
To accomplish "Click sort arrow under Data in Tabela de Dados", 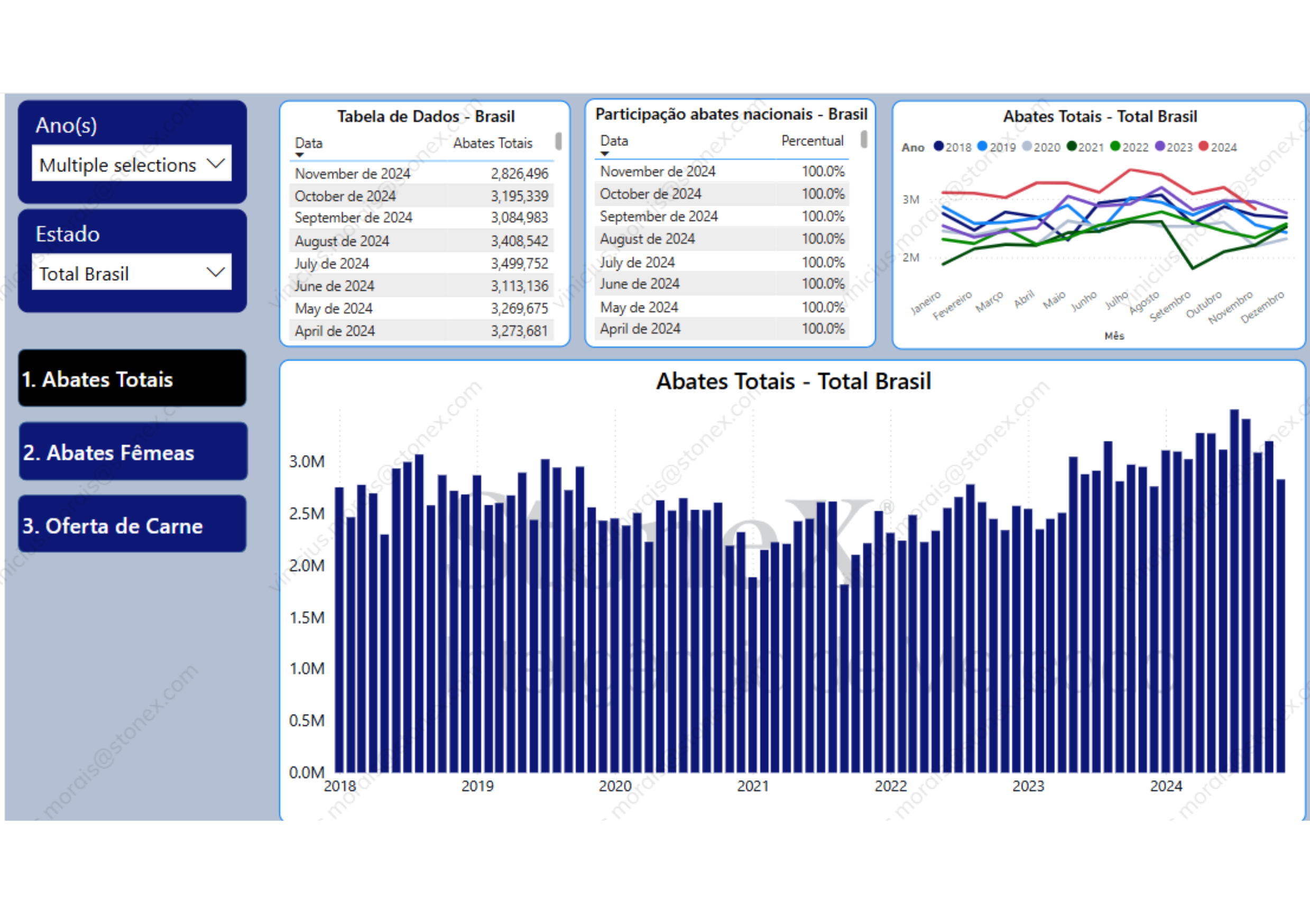I will pos(300,155).
